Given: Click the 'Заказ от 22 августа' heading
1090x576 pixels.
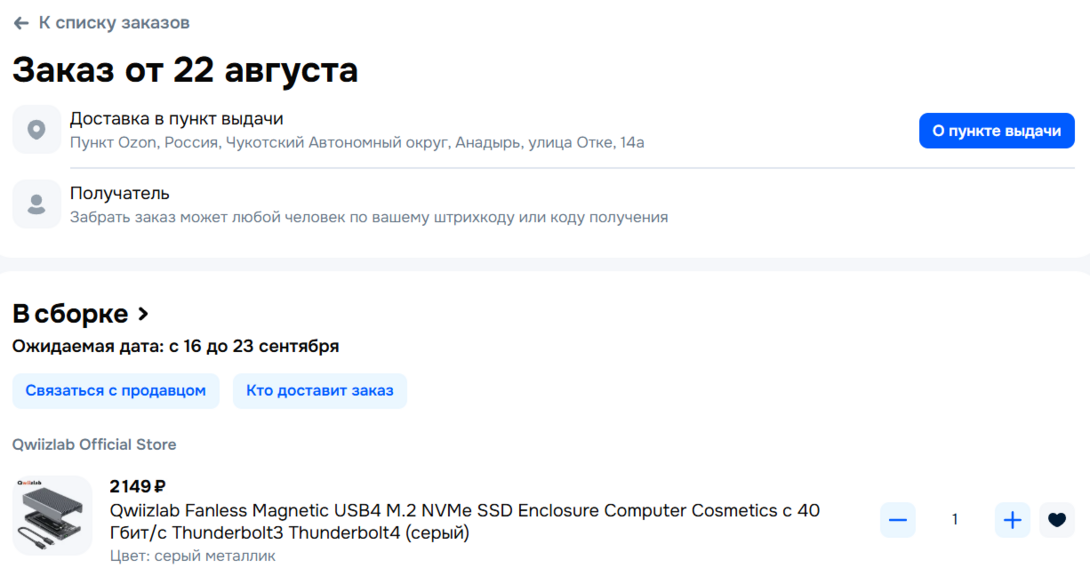Looking at the screenshot, I should pos(185,69).
